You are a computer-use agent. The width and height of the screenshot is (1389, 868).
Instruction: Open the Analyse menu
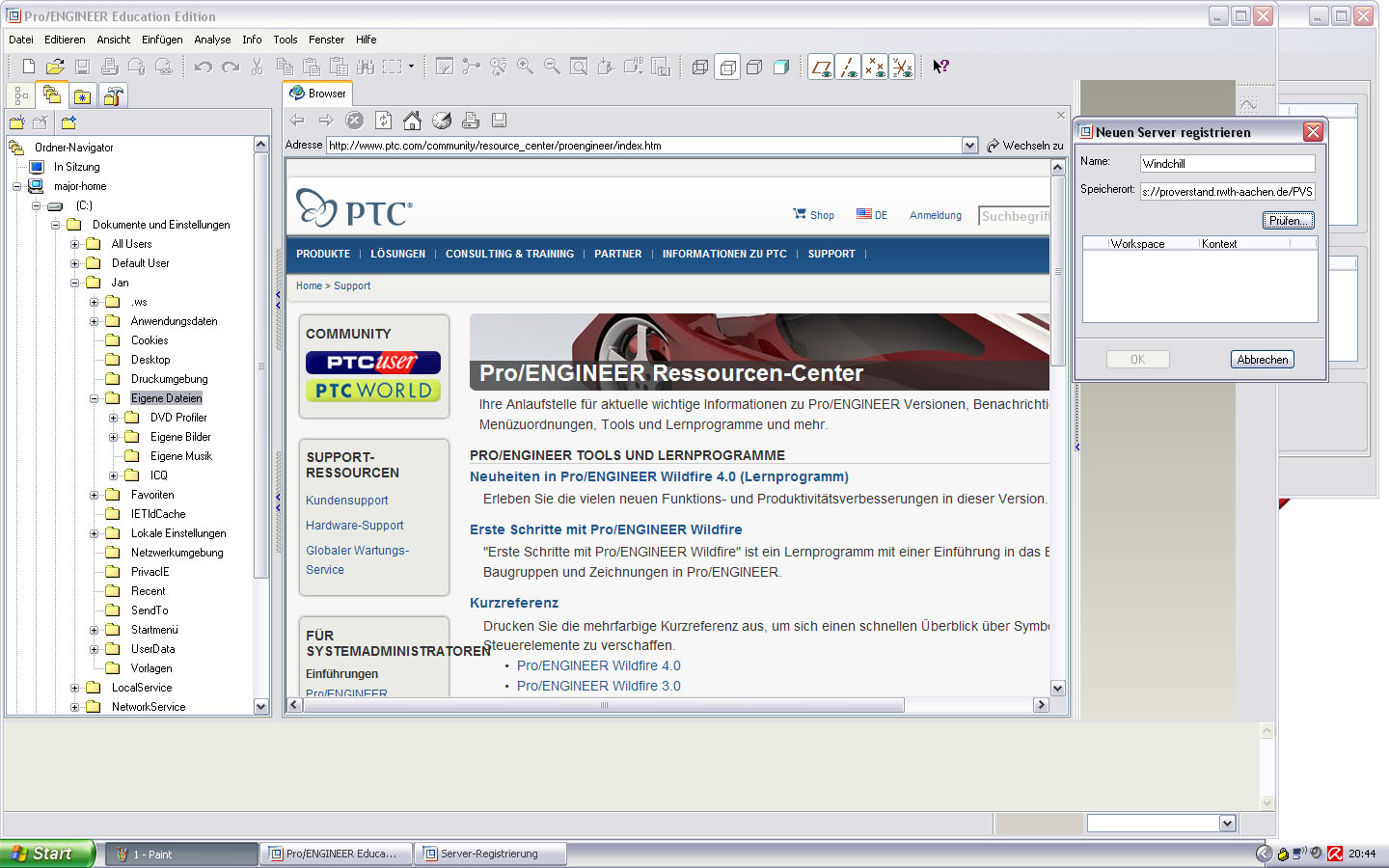pos(211,40)
